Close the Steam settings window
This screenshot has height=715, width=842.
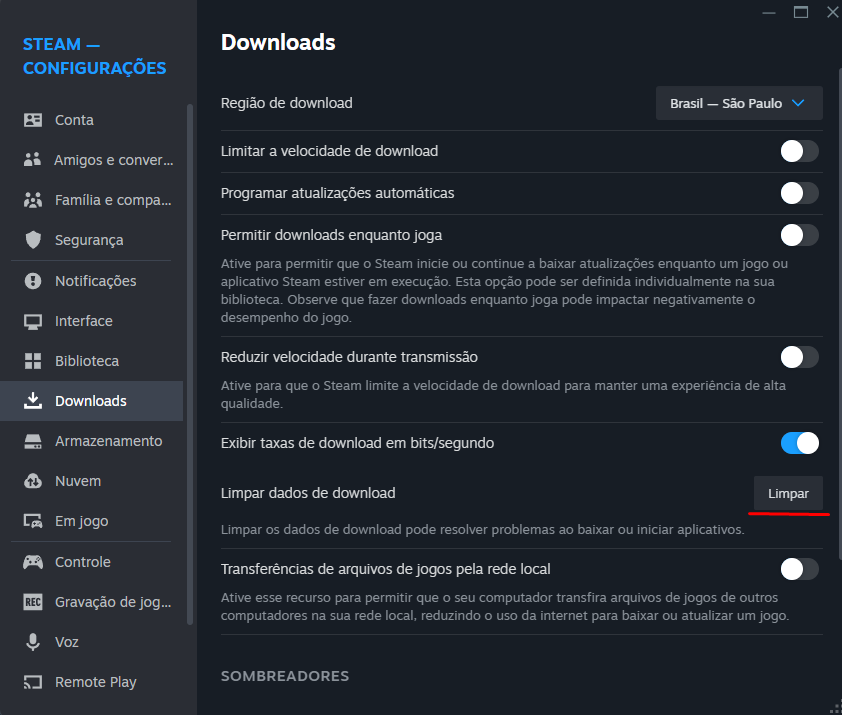click(x=833, y=12)
